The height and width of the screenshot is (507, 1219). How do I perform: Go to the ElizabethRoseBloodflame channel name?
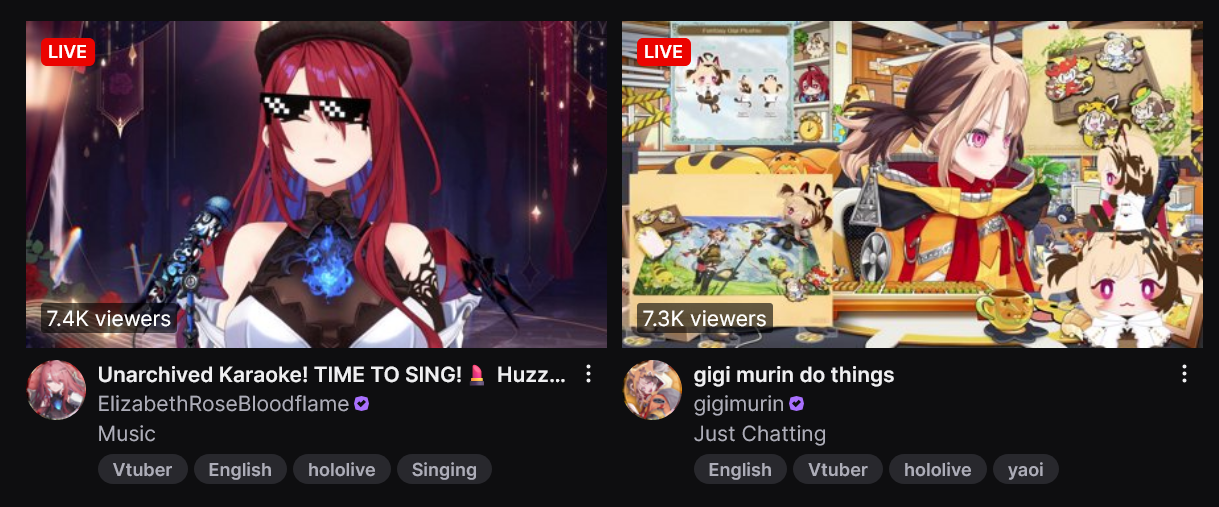tap(224, 404)
